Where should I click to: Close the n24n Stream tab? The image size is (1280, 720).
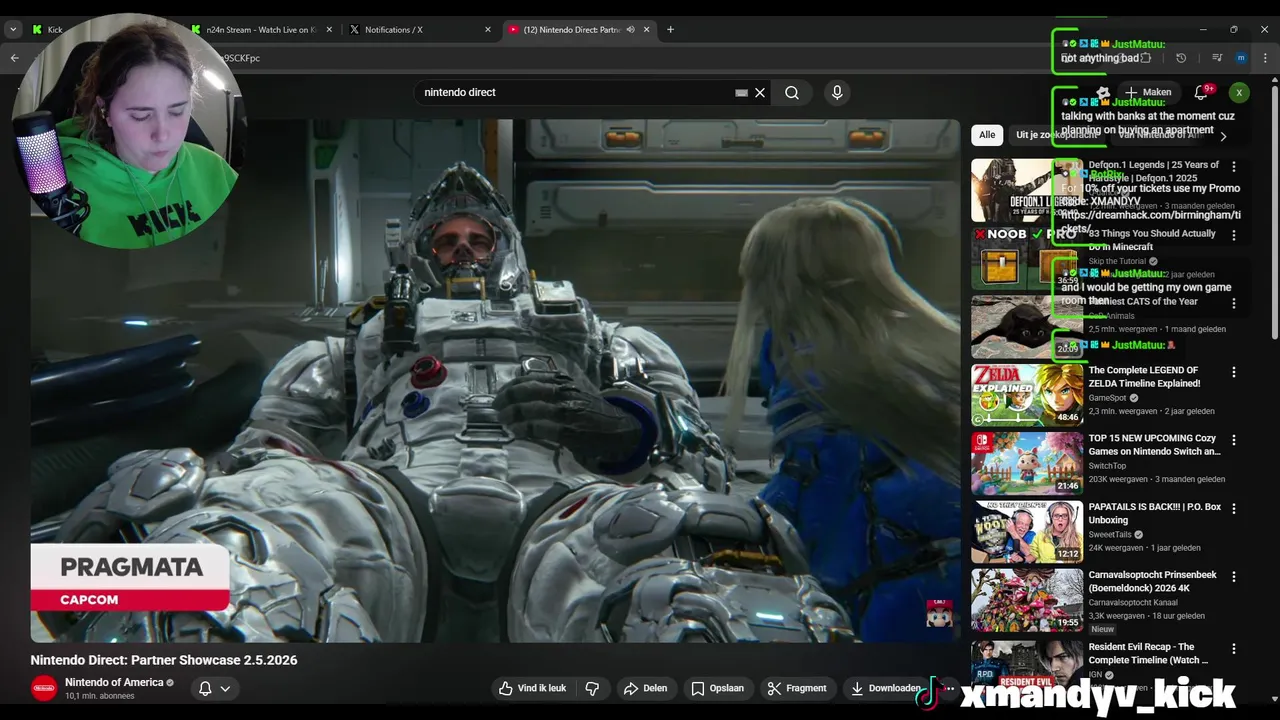pyautogui.click(x=329, y=30)
